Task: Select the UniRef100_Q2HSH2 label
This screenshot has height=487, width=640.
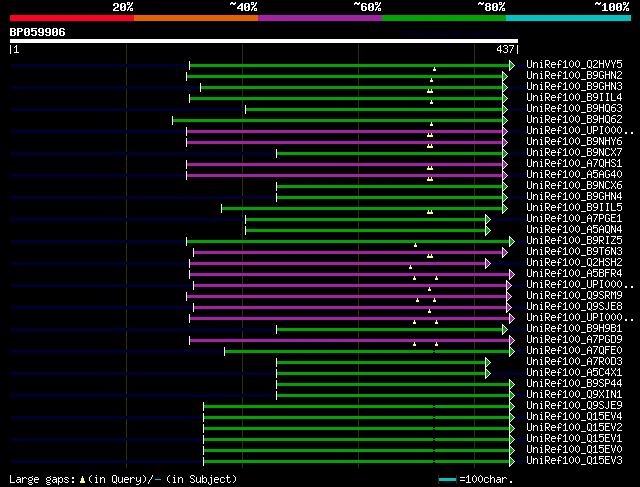Action: click(x=574, y=263)
